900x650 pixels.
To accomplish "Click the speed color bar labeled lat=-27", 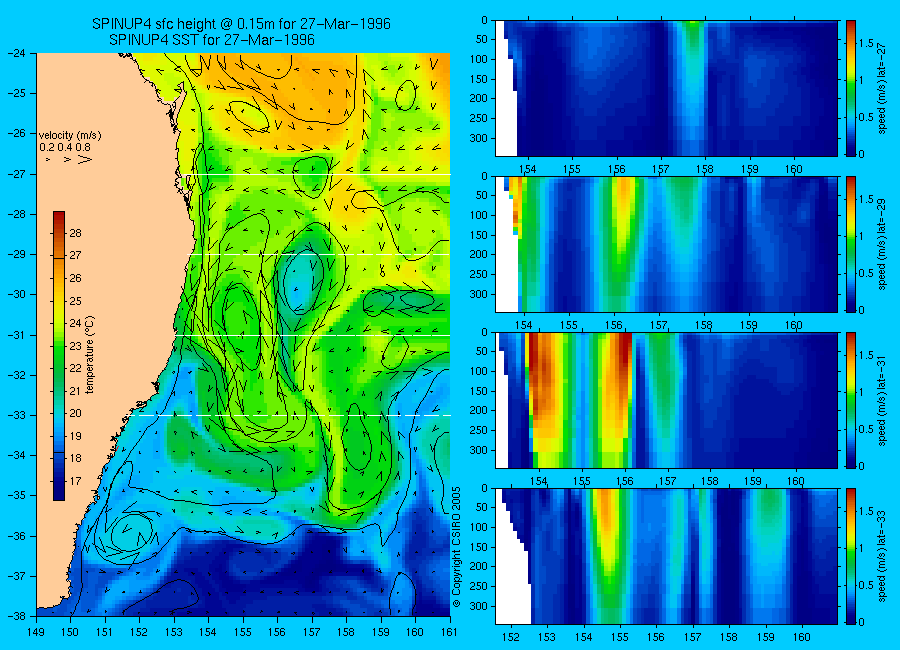I will [851, 88].
